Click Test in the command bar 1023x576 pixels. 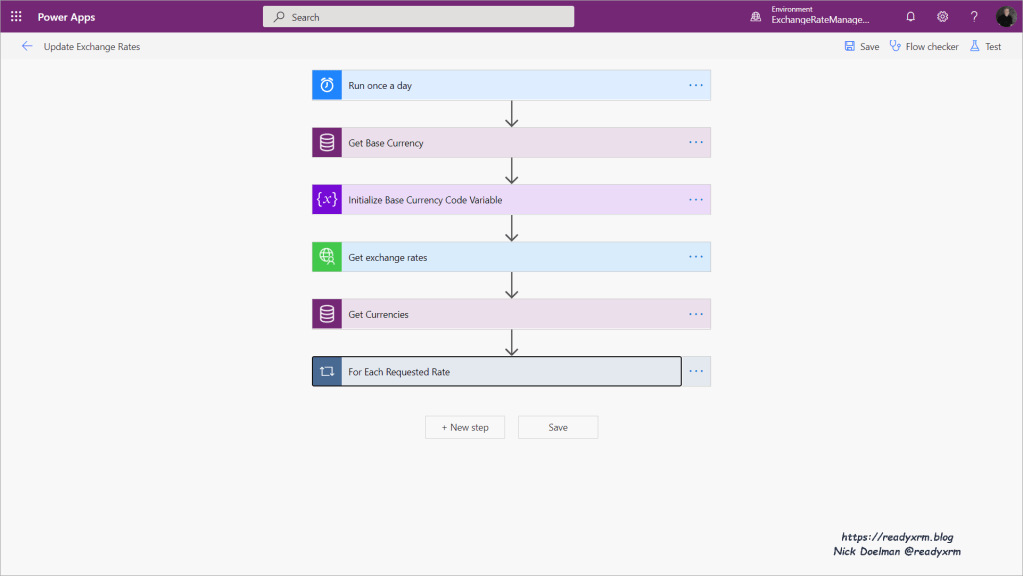point(985,47)
